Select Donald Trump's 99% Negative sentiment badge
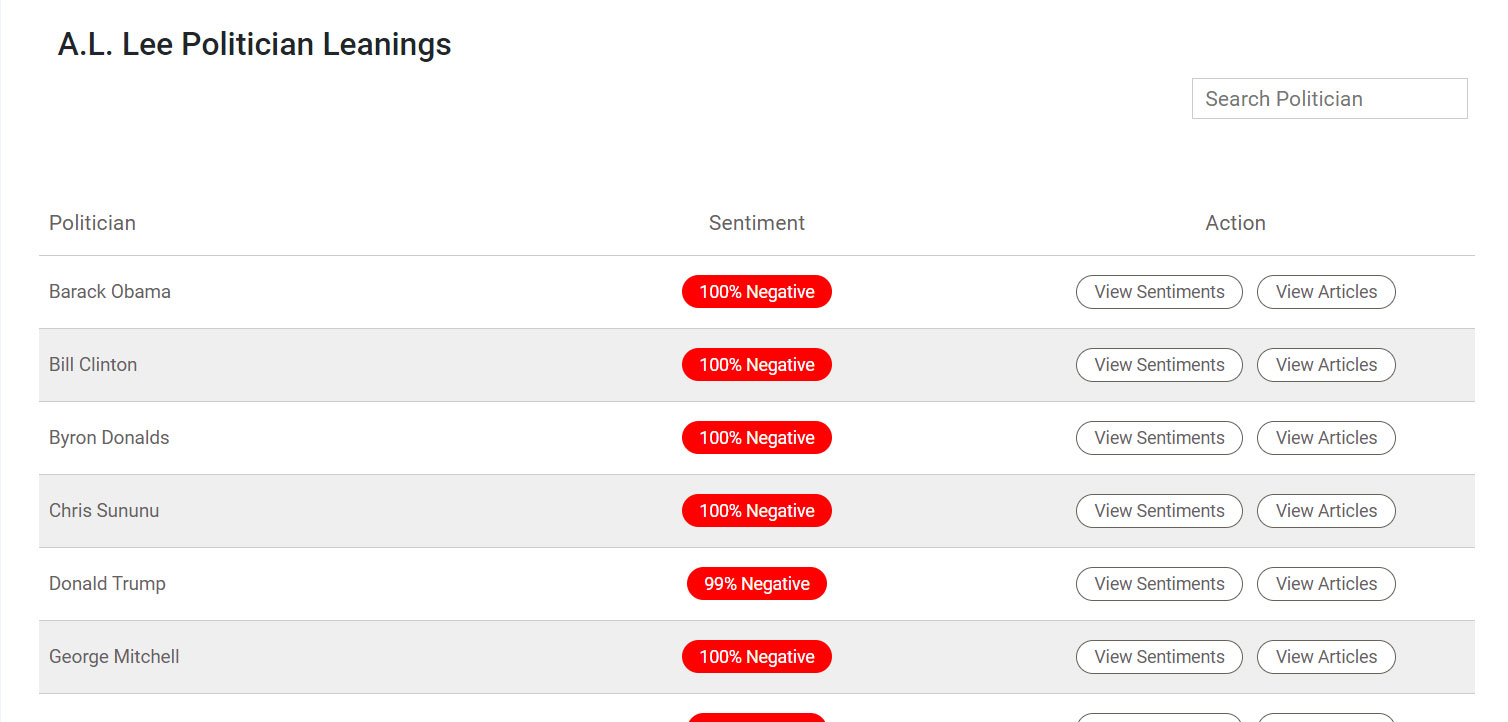The image size is (1508, 722). tap(757, 583)
